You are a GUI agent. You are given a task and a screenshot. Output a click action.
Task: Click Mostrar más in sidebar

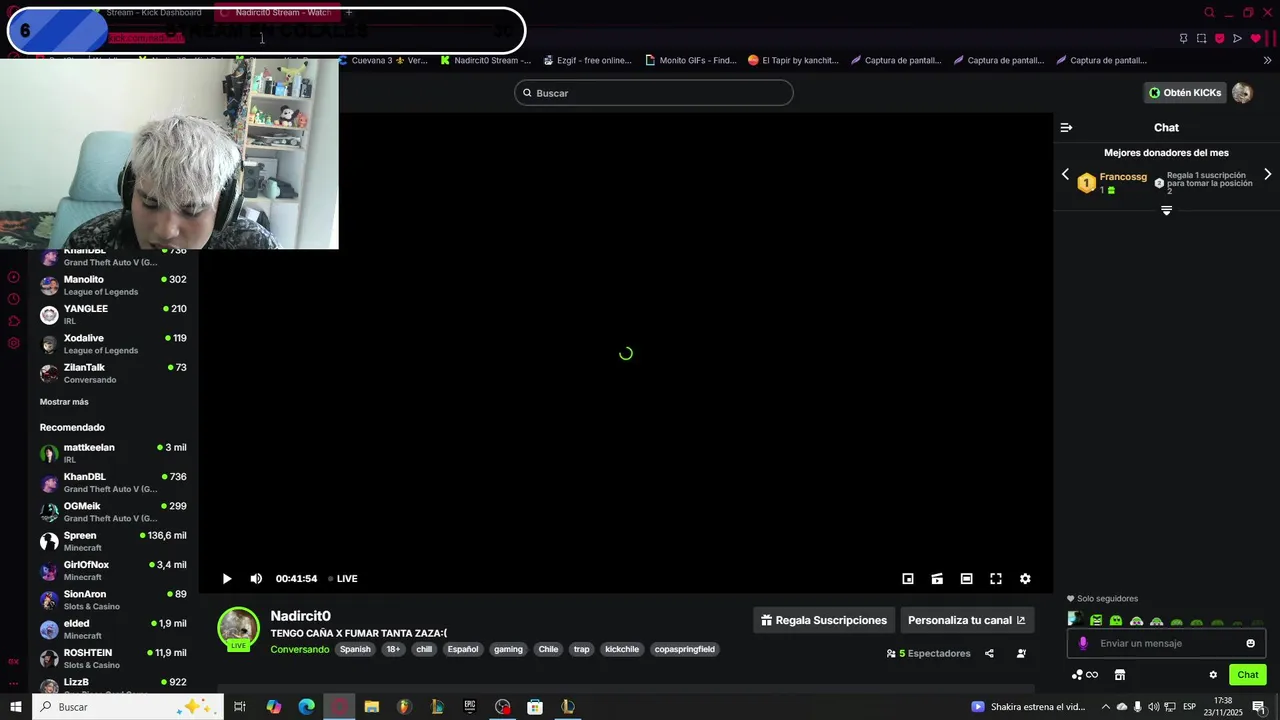click(64, 402)
